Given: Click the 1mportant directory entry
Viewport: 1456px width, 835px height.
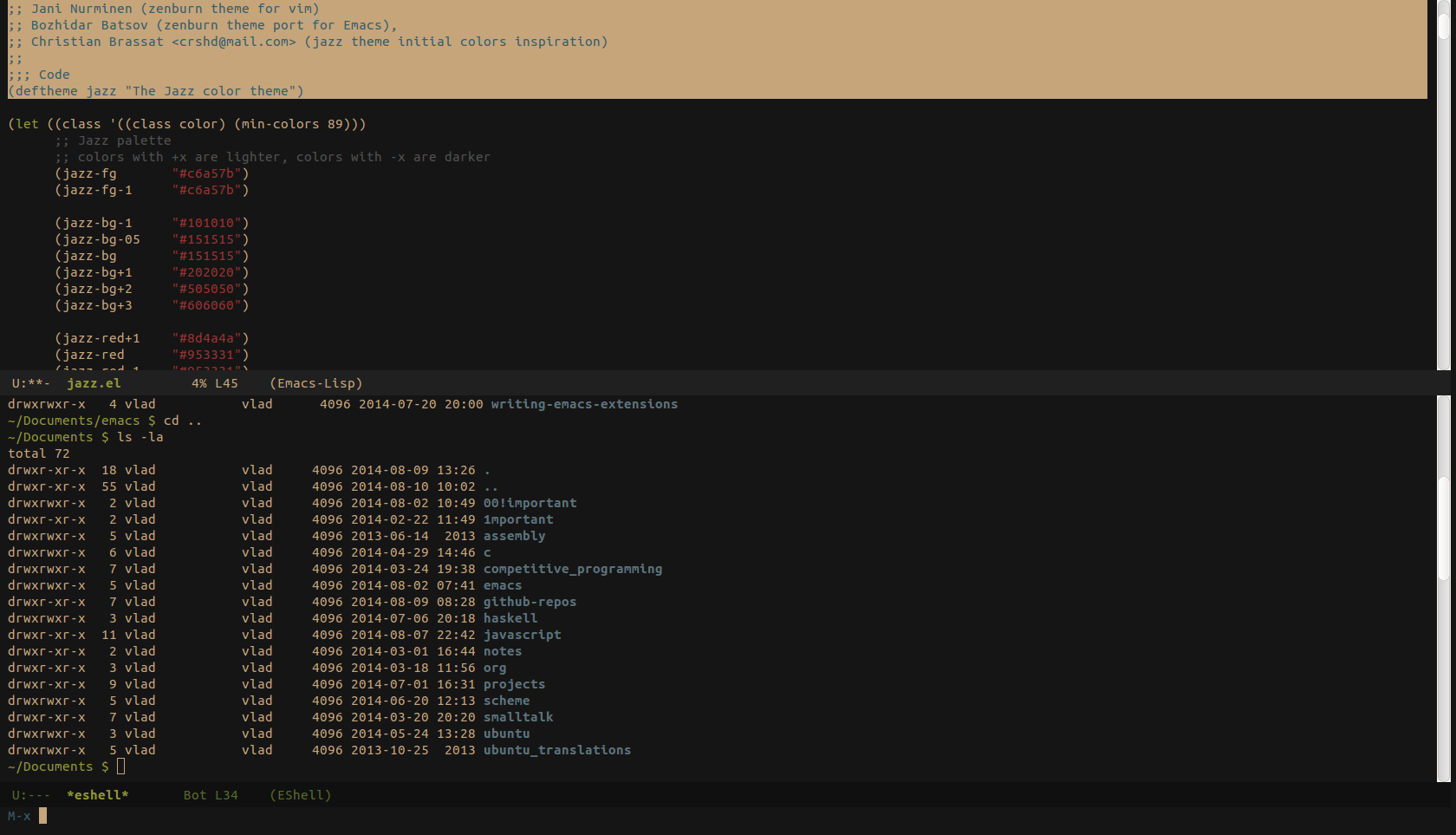Looking at the screenshot, I should click(x=518, y=519).
